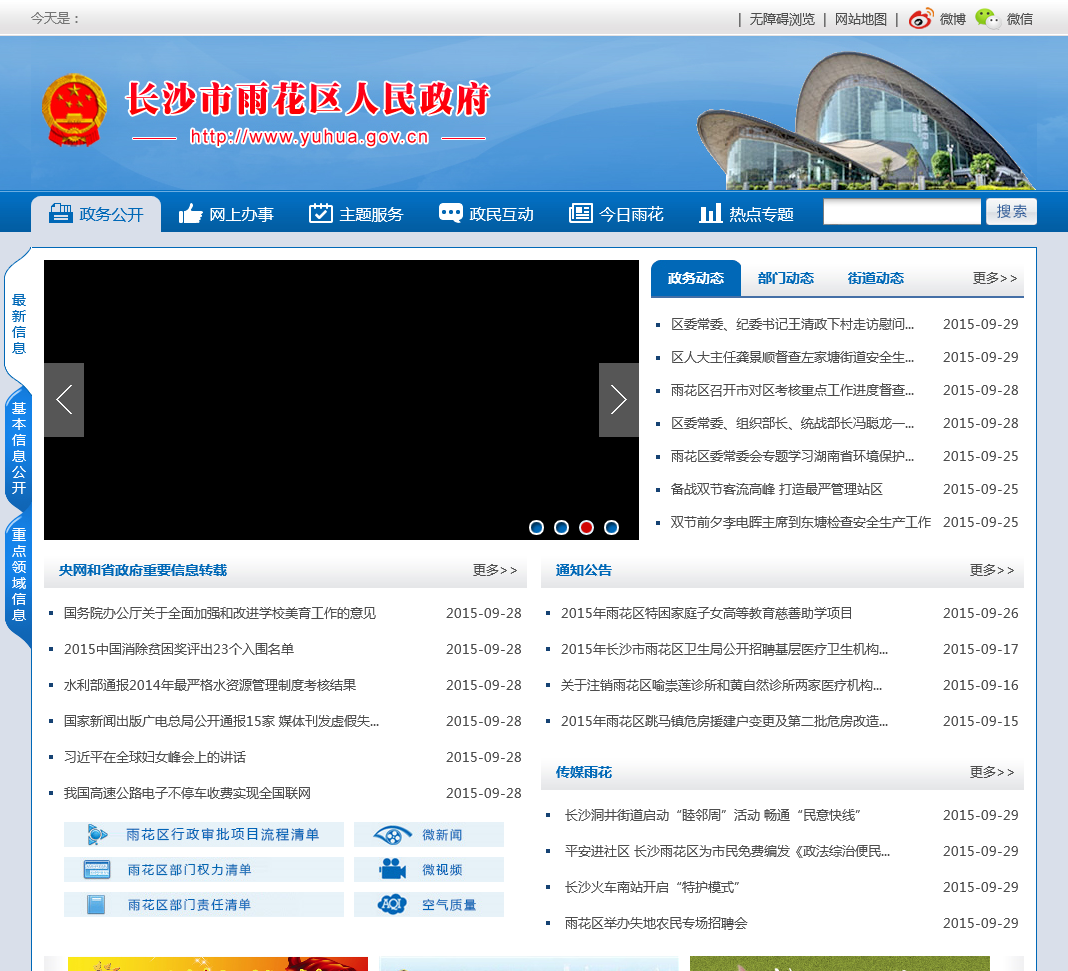
Task: Advance the slideshow with the right arrow
Action: [x=618, y=400]
